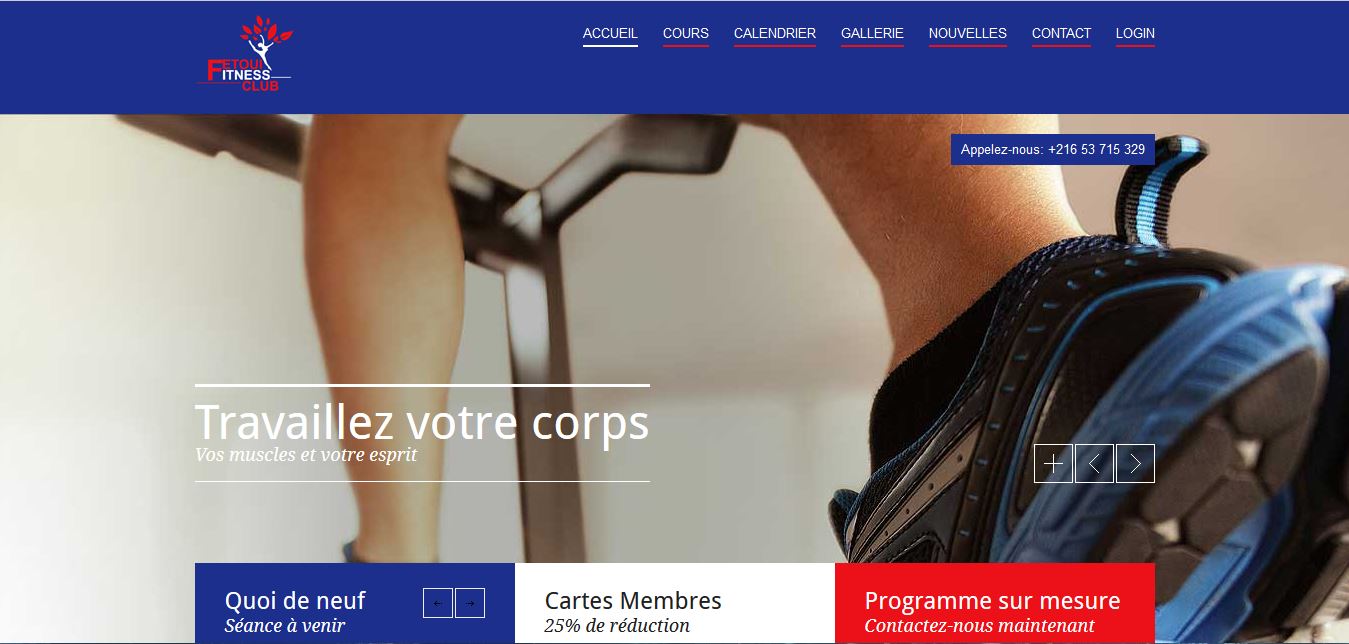Open the ACCUEIL menu item
The image size is (1349, 644).
click(x=610, y=34)
